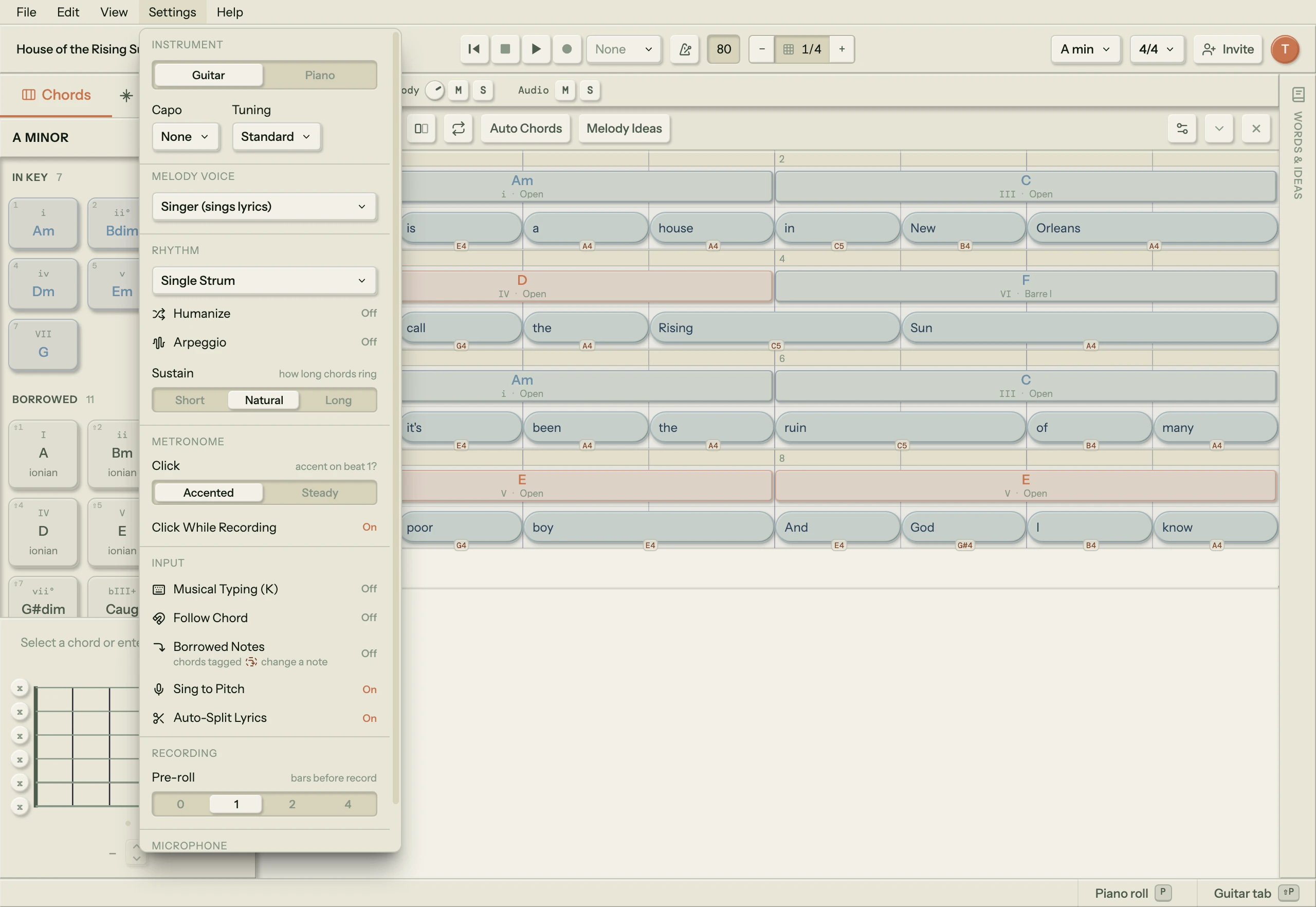Toggle Humanize option
This screenshot has width=1316, height=907.
coord(264,314)
